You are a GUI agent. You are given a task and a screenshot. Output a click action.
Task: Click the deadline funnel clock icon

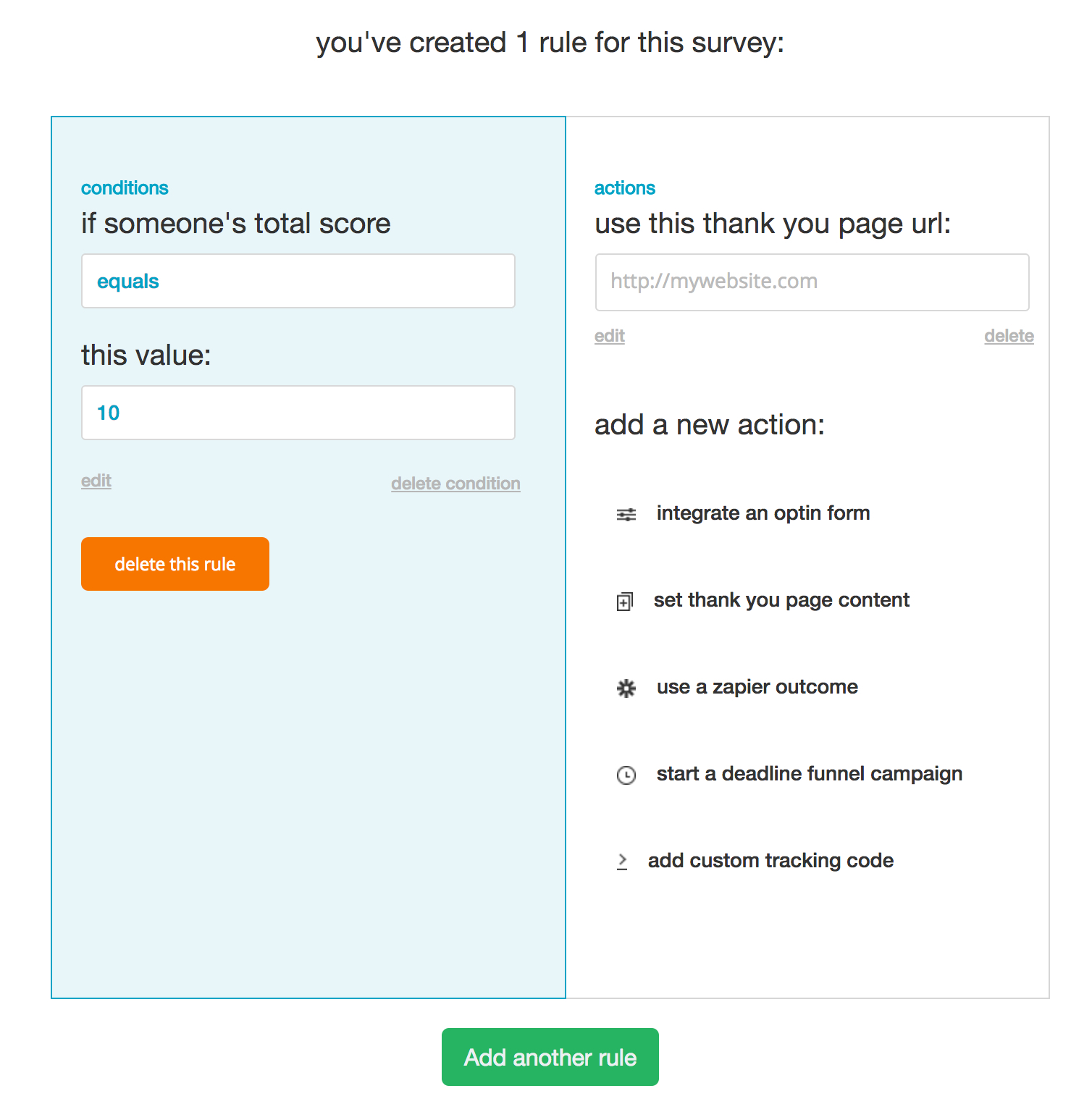click(x=626, y=775)
